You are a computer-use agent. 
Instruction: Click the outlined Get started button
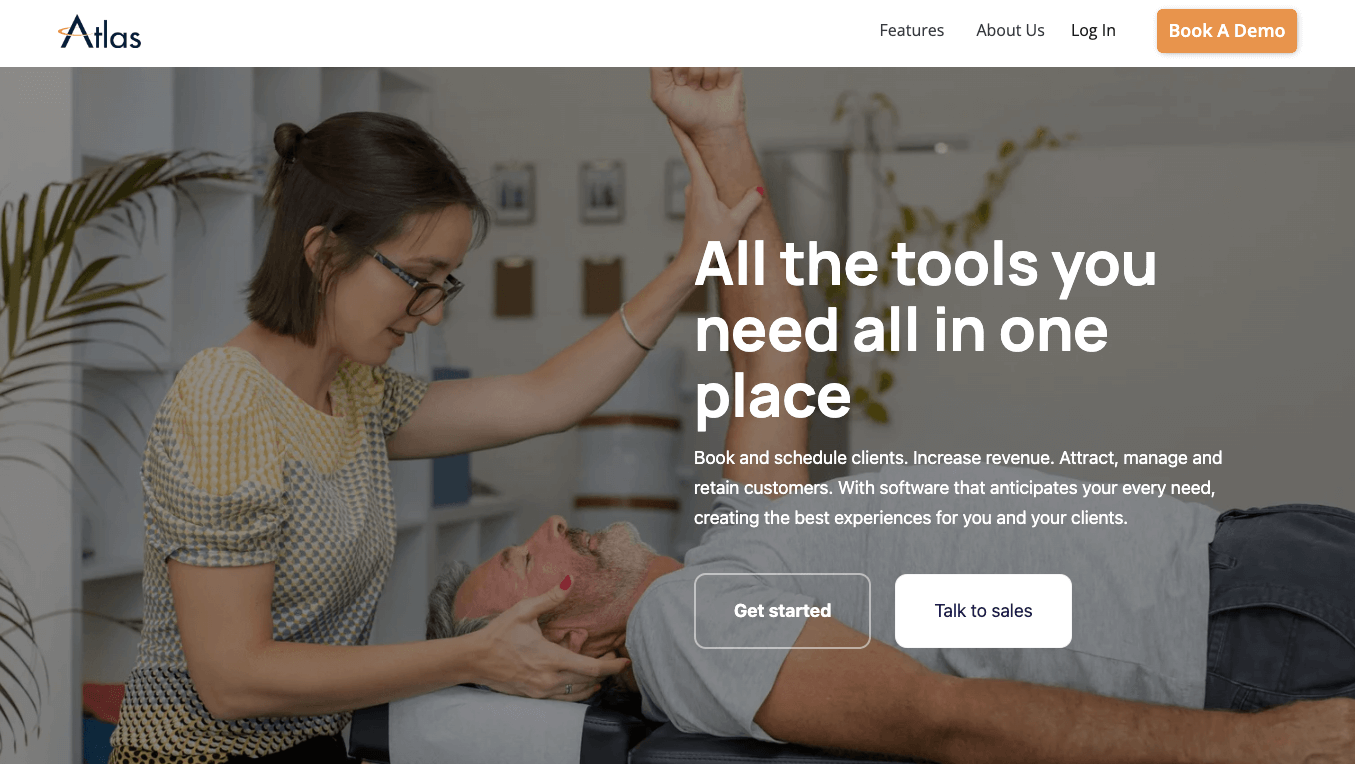(782, 611)
